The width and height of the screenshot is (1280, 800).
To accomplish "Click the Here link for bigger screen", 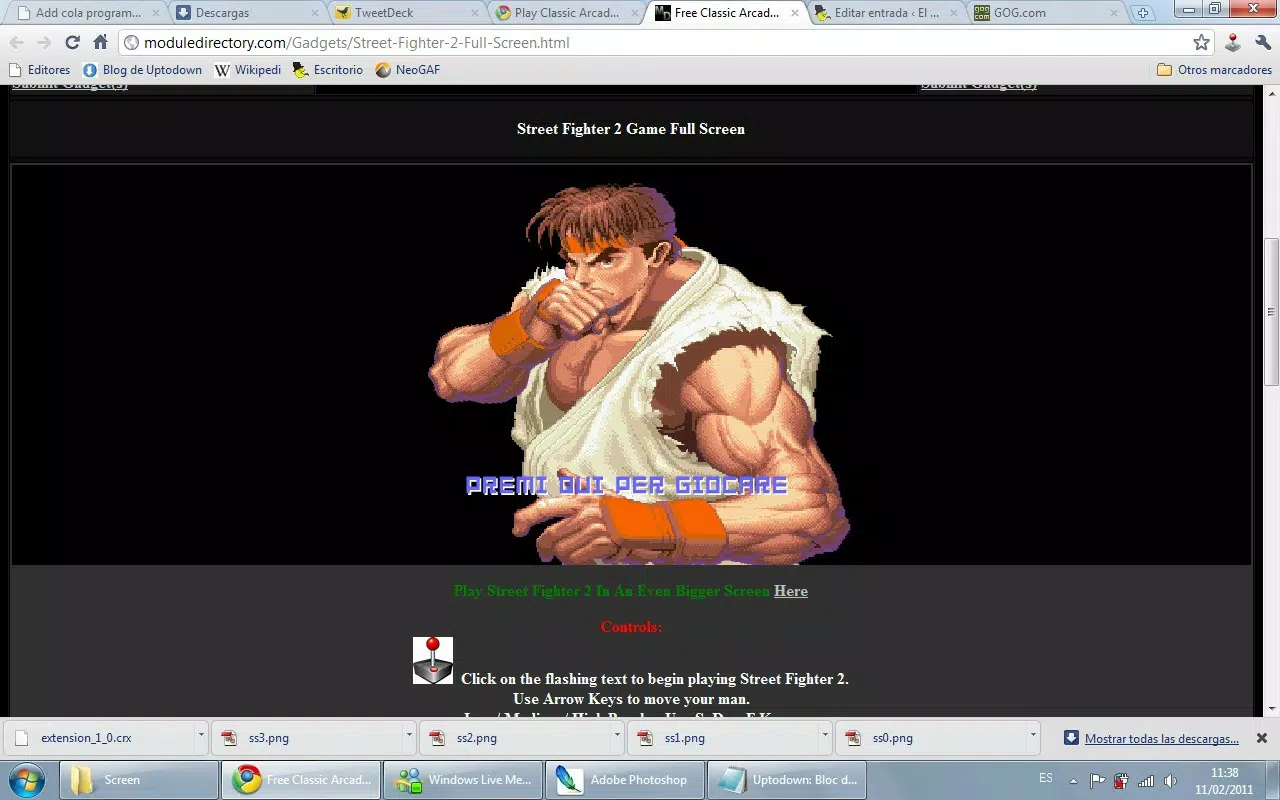I will (791, 591).
